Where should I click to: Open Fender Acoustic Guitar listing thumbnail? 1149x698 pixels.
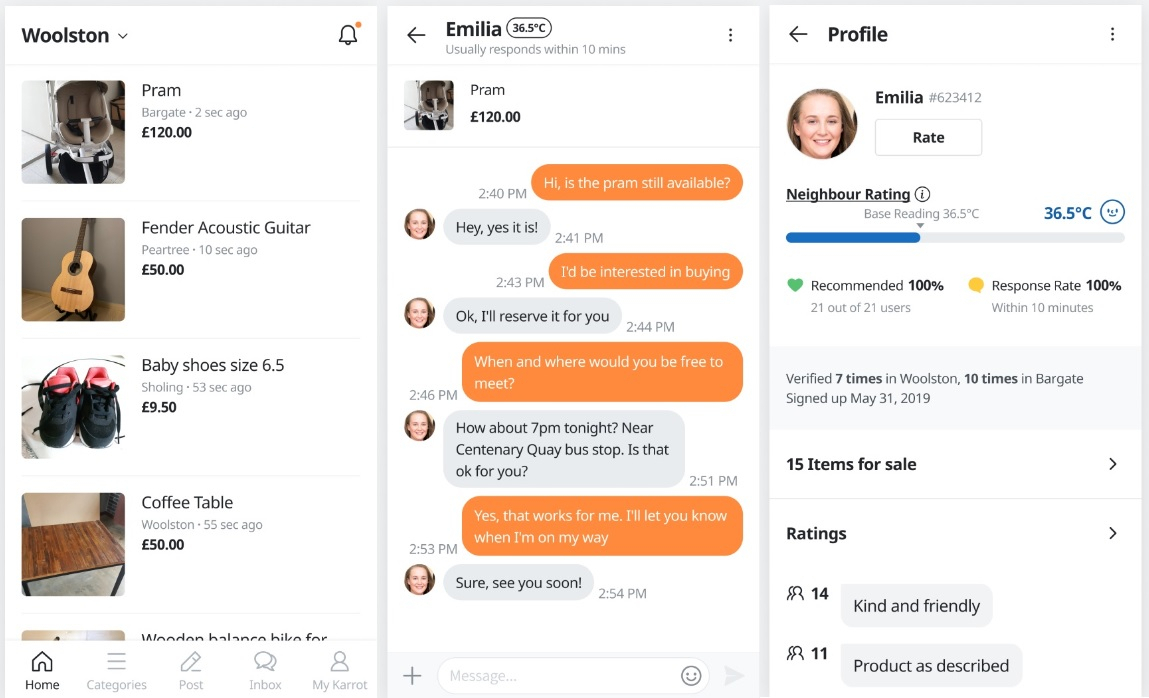tap(73, 269)
